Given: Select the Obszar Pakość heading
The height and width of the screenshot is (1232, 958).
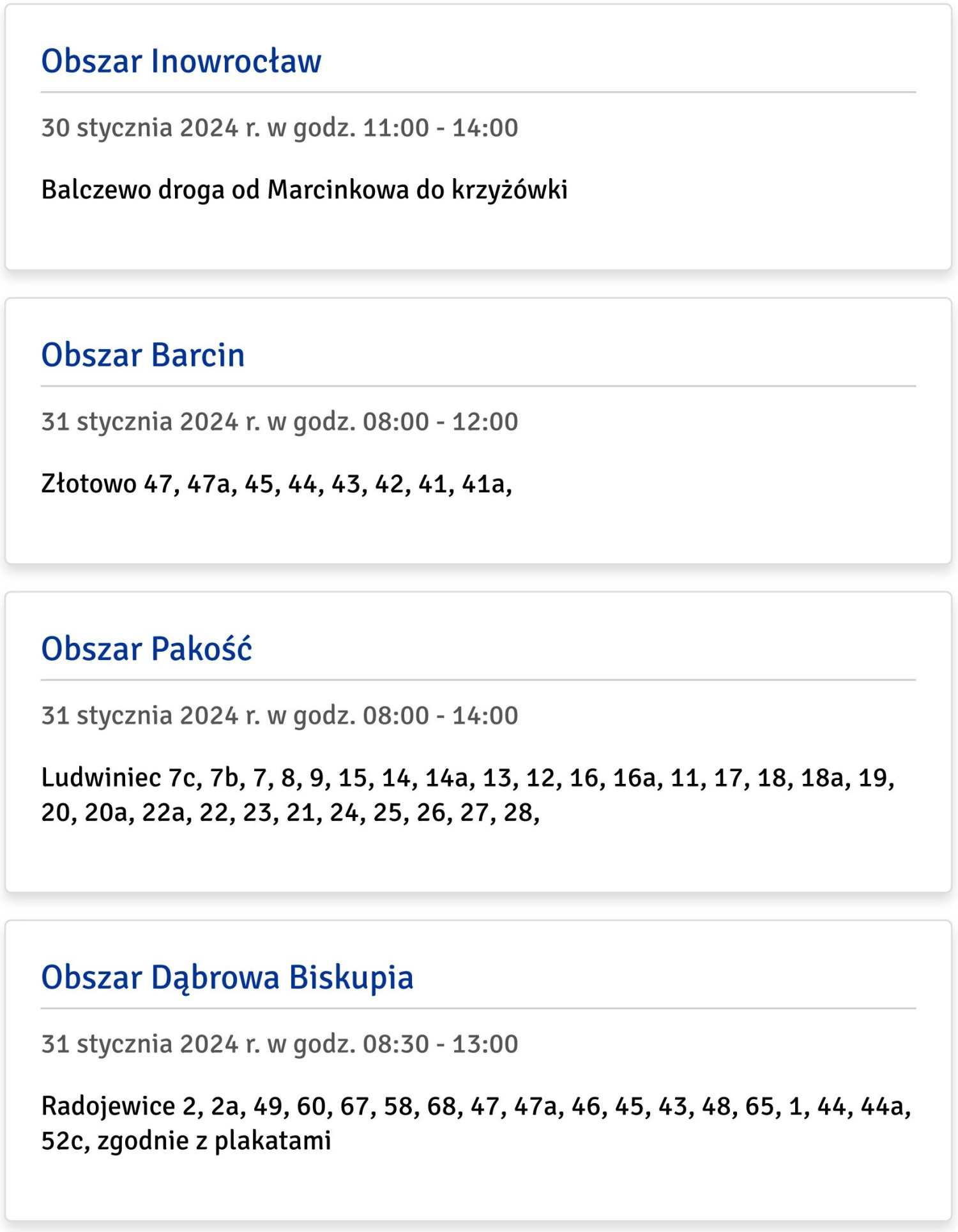Looking at the screenshot, I should (x=146, y=649).
